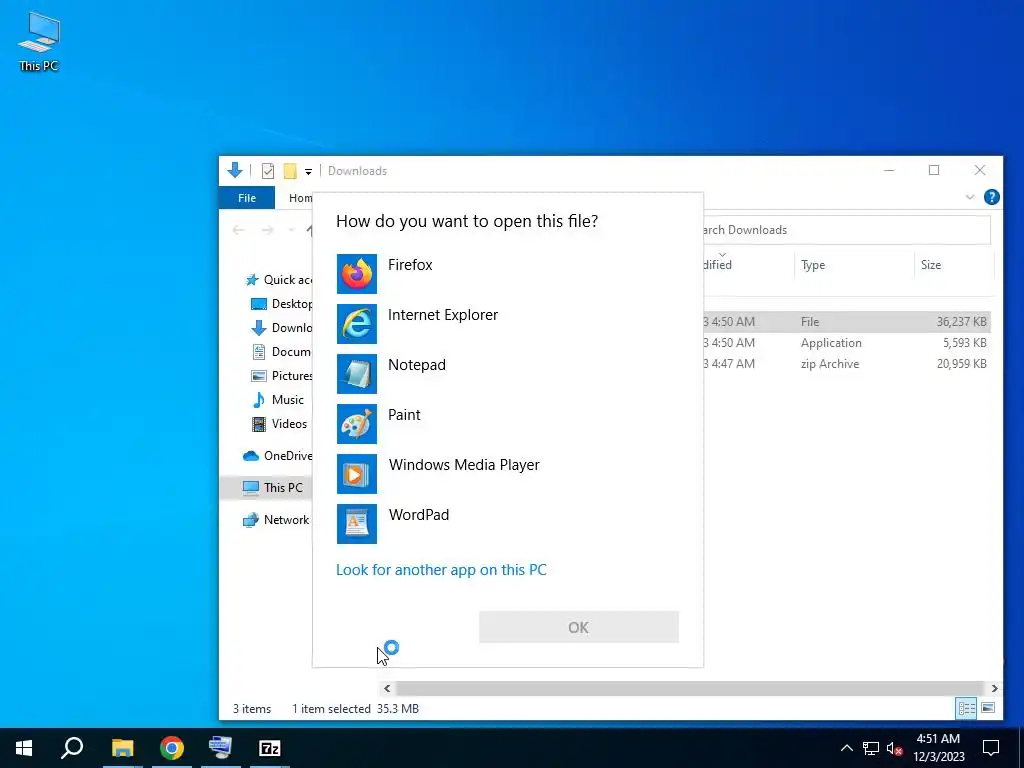Open Documents in navigation pane
1024x768 pixels.
point(281,352)
